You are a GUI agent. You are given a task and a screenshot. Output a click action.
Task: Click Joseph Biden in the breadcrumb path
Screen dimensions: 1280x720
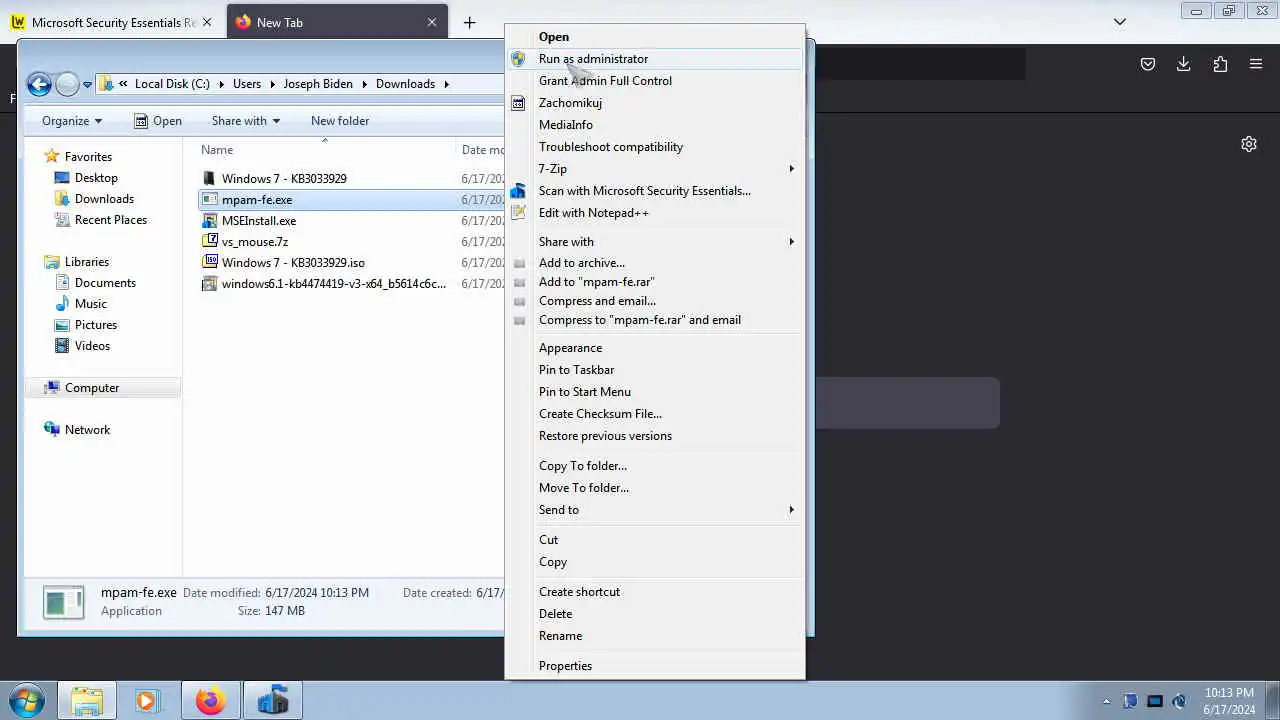[318, 84]
